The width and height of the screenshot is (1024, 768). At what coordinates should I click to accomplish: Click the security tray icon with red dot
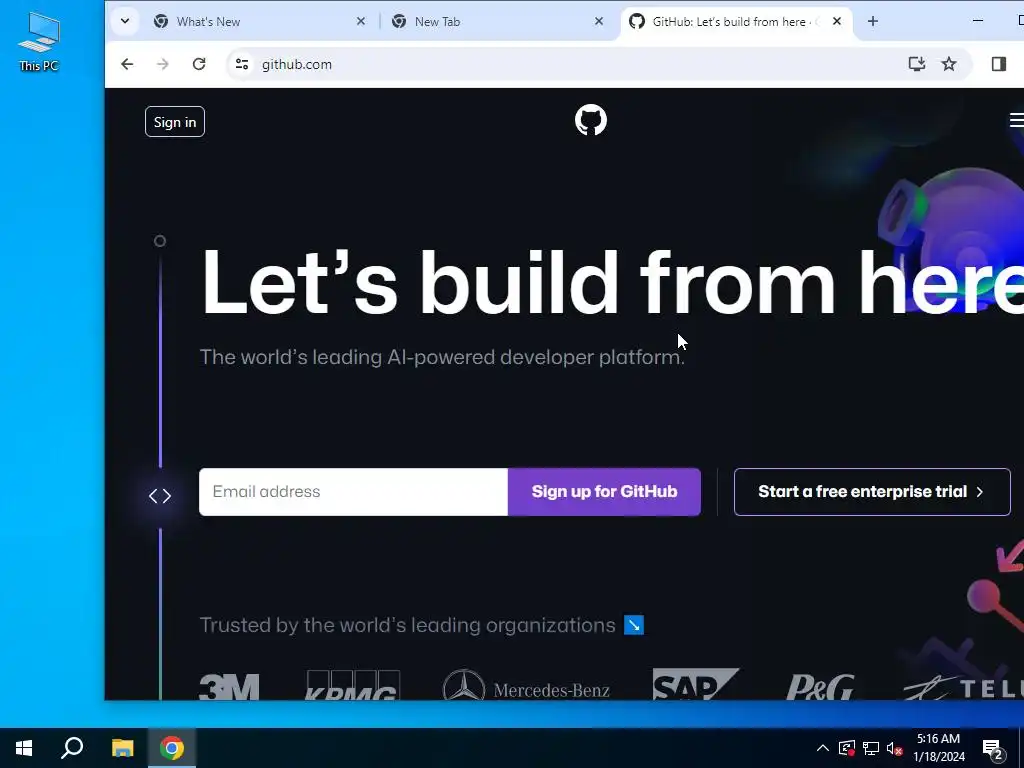click(x=847, y=748)
